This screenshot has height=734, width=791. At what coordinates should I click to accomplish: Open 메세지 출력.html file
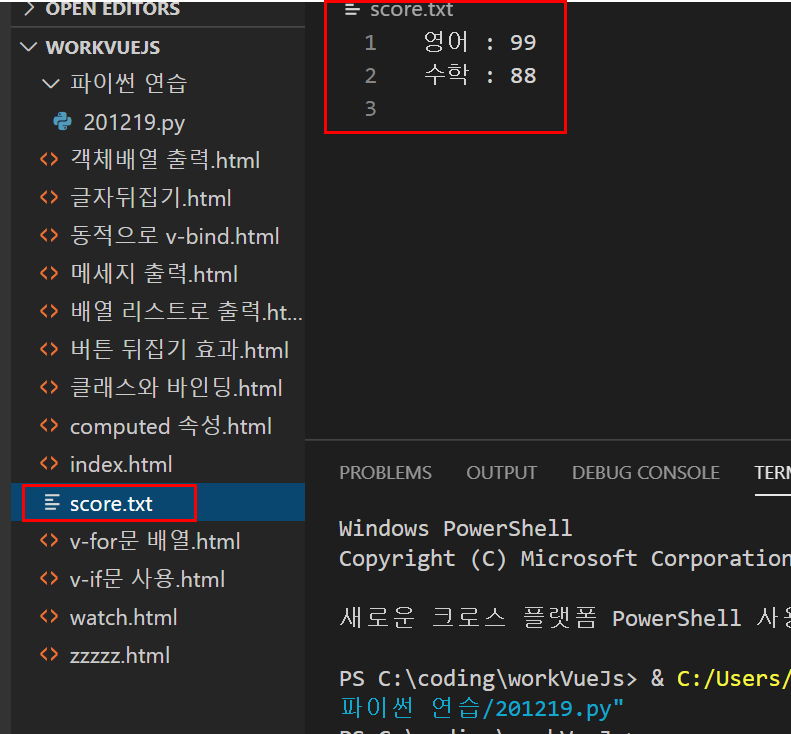coord(154,273)
